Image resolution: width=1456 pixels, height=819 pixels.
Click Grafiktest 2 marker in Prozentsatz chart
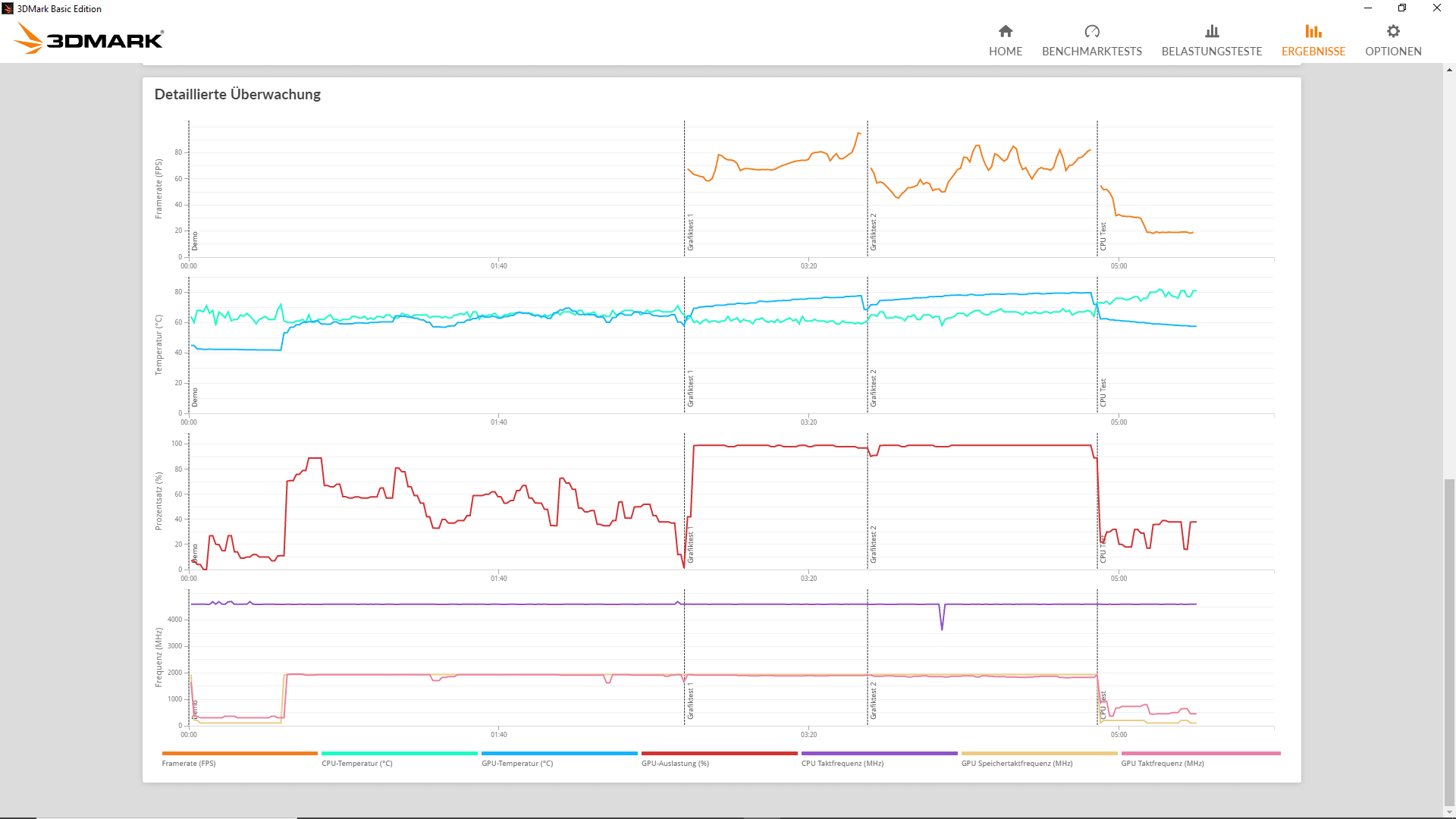coord(874,544)
